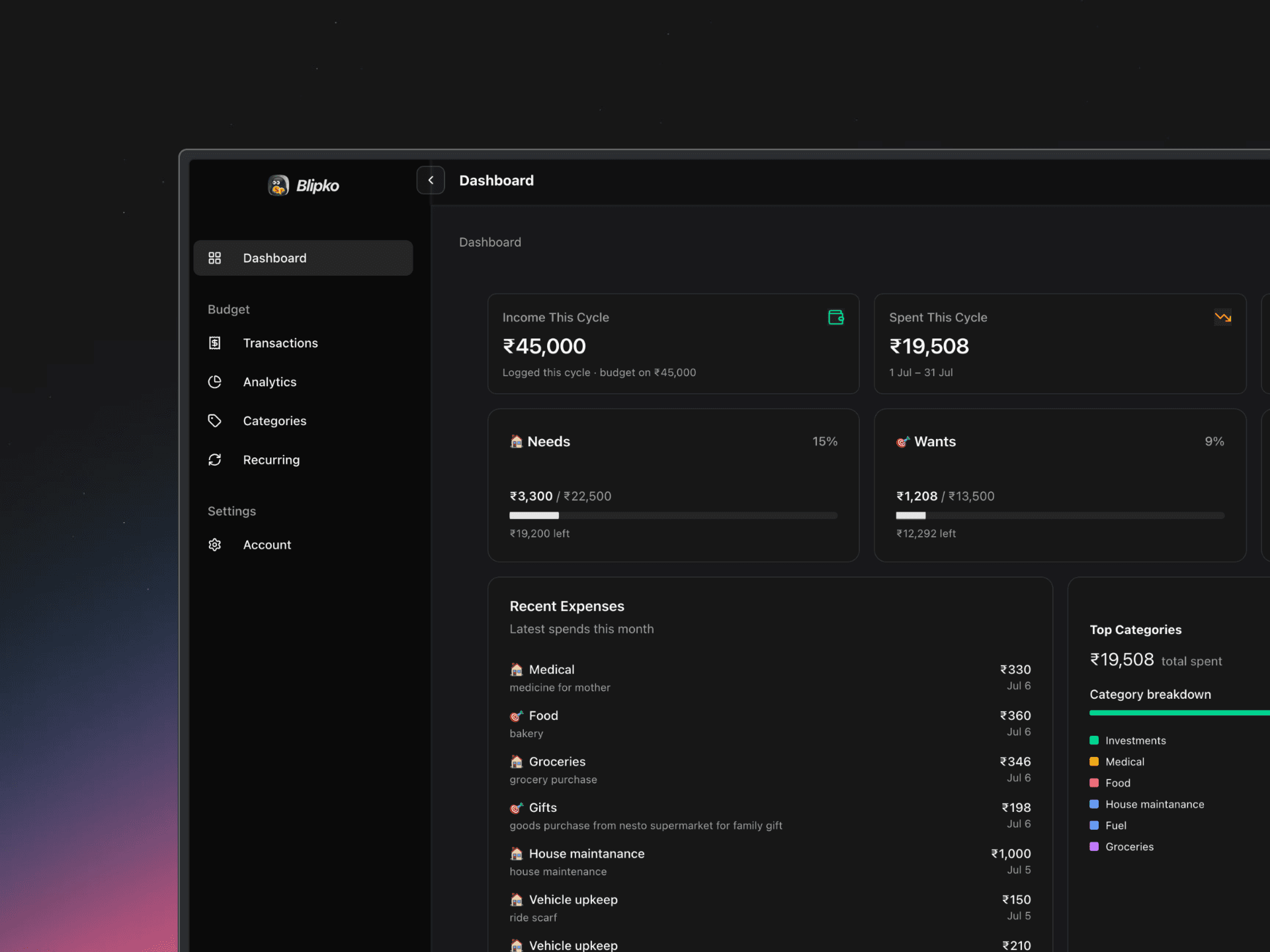1270x952 pixels.
Task: Click the purple Groceries legend swatch
Action: (x=1094, y=846)
